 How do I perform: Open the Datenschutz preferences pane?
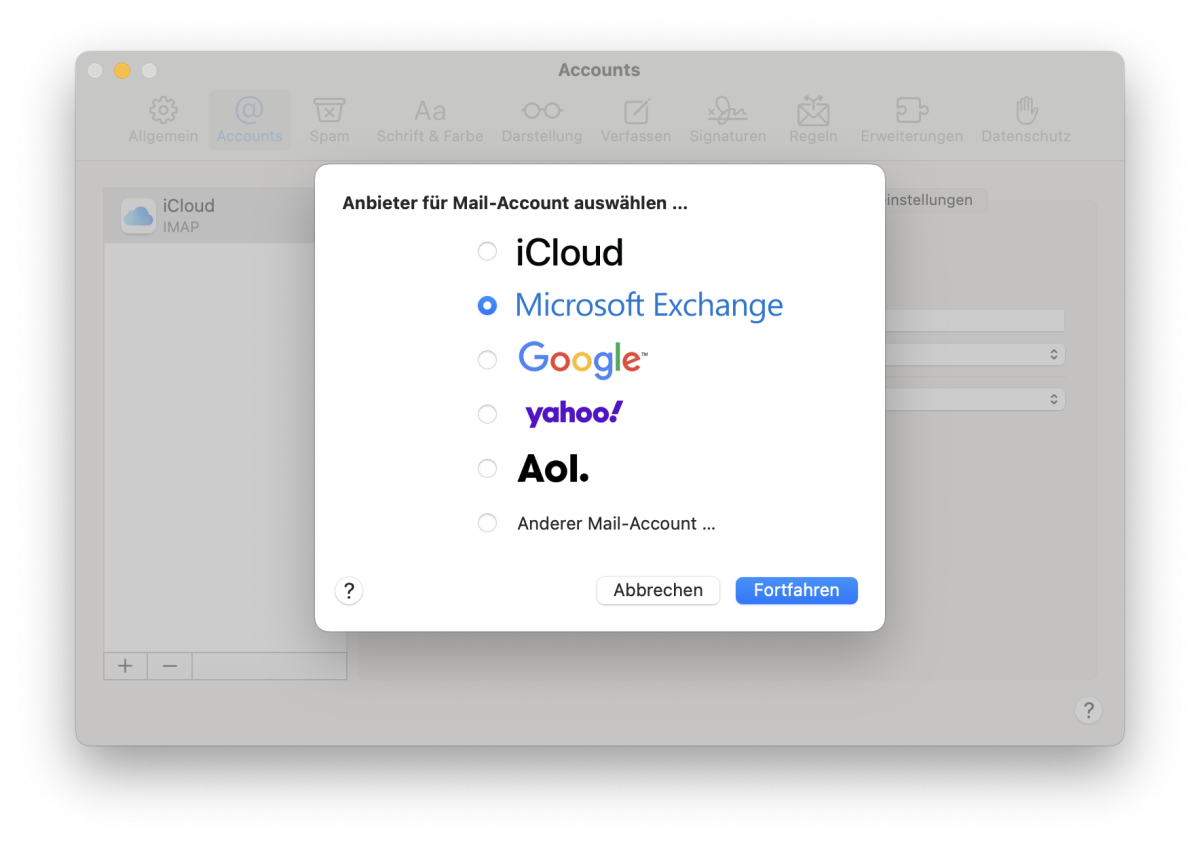coord(1026,121)
